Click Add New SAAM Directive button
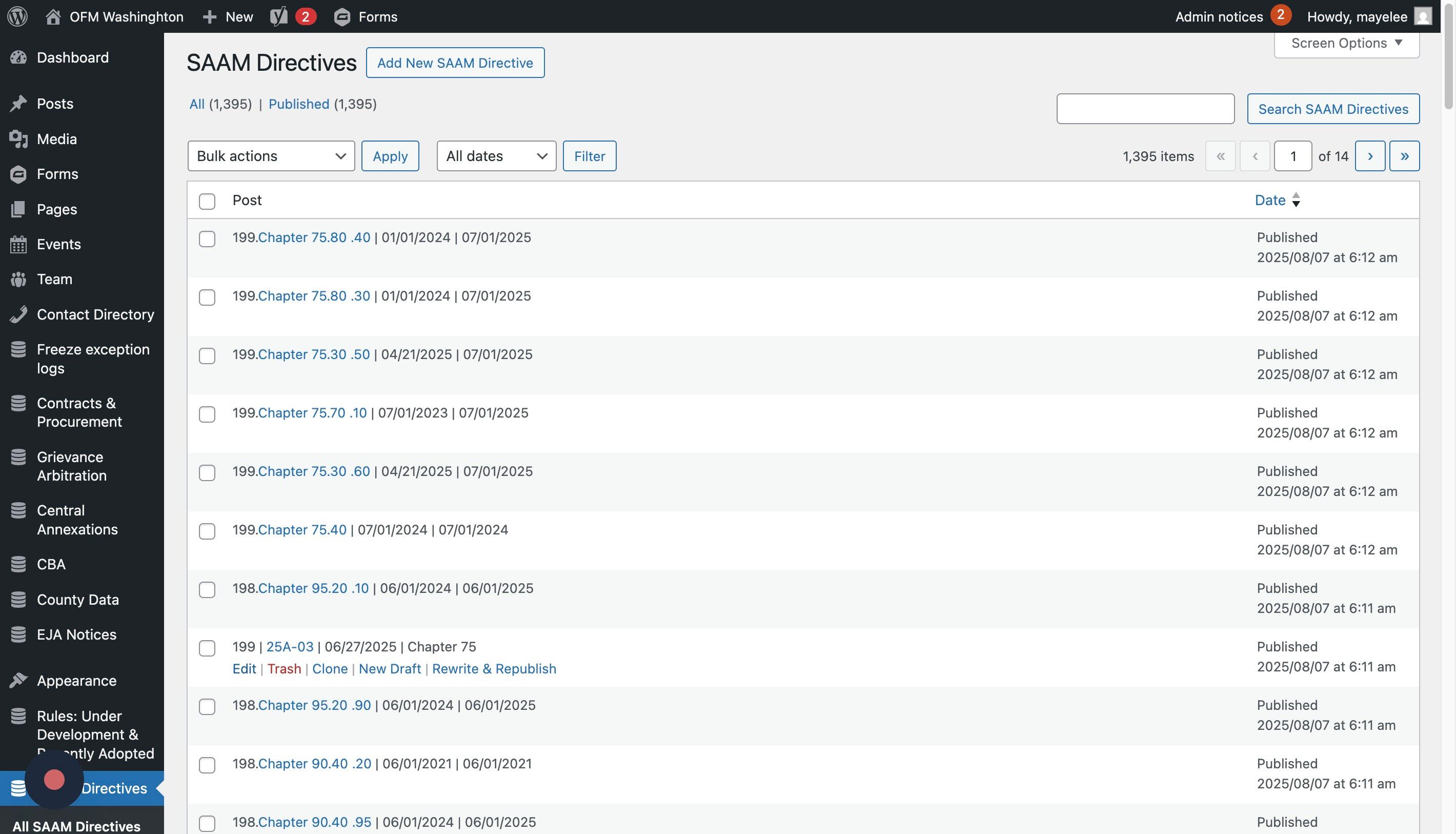 coord(455,63)
